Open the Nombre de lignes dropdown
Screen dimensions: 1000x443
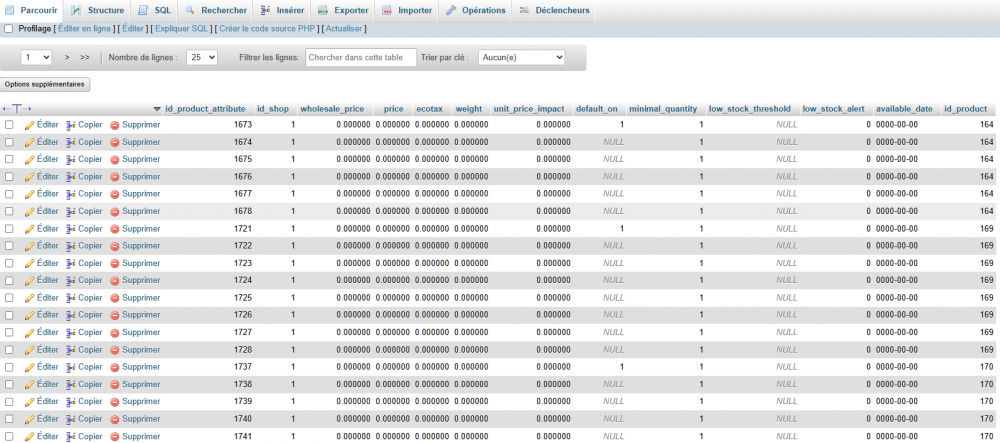pos(201,58)
